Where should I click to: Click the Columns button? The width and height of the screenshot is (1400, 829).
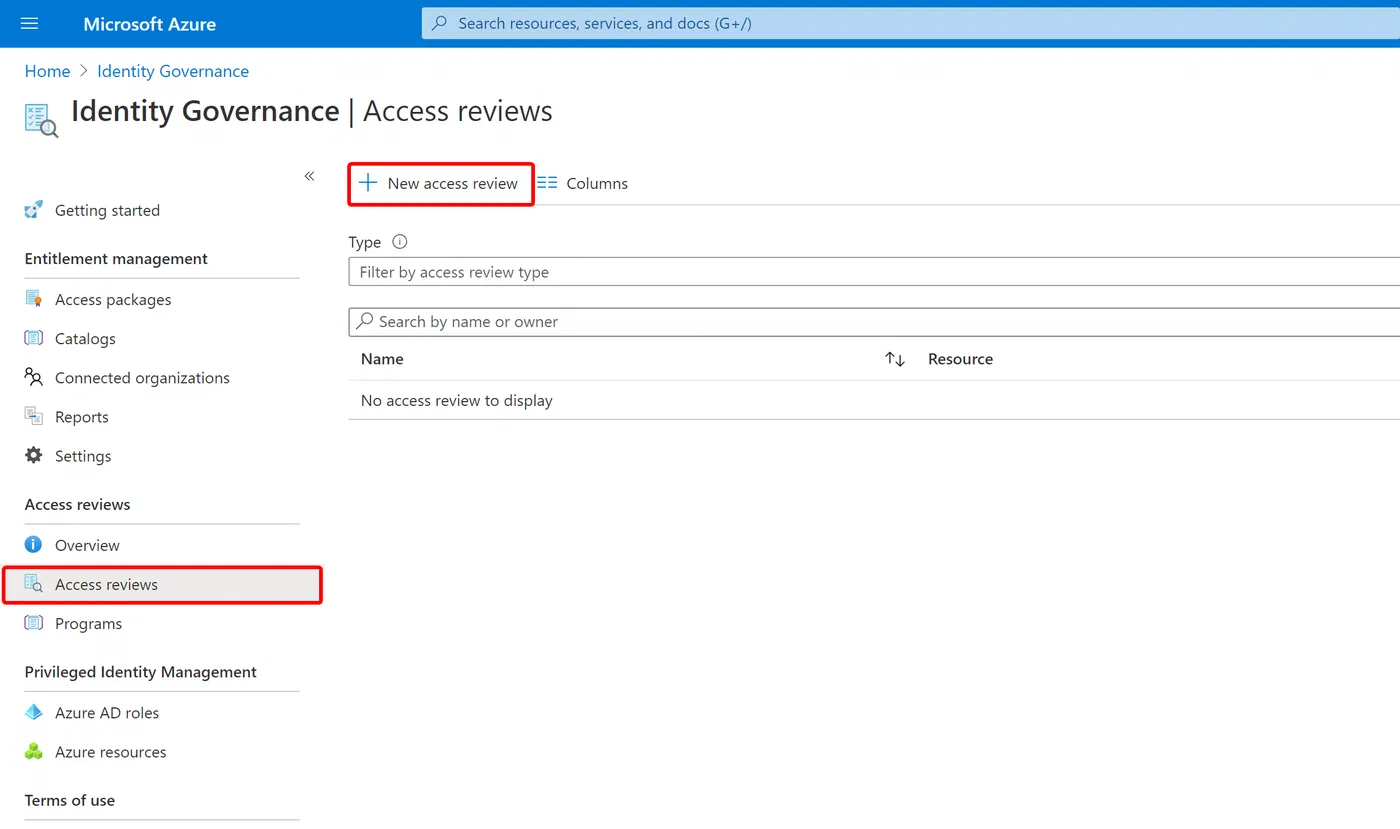point(583,183)
